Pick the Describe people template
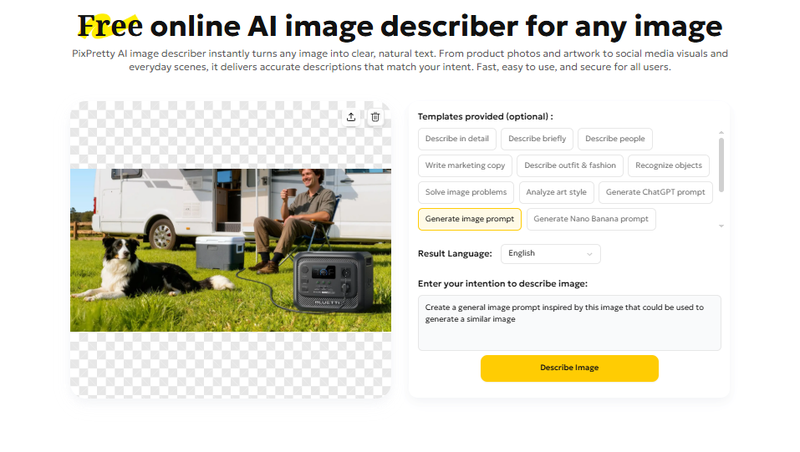This screenshot has width=800, height=452. (615, 139)
